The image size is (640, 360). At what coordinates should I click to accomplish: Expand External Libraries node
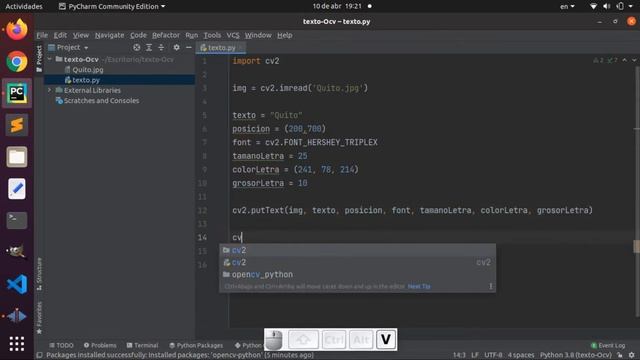tap(50, 90)
